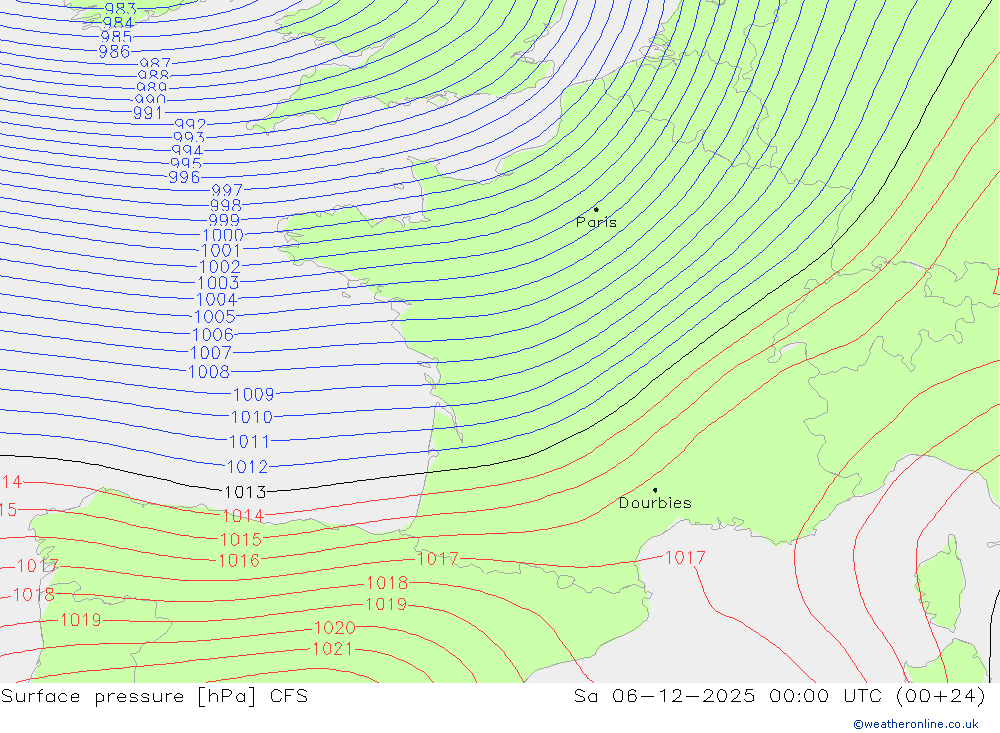Click the 986 isobar label
Image resolution: width=1000 pixels, height=733 pixels.
[x=115, y=52]
